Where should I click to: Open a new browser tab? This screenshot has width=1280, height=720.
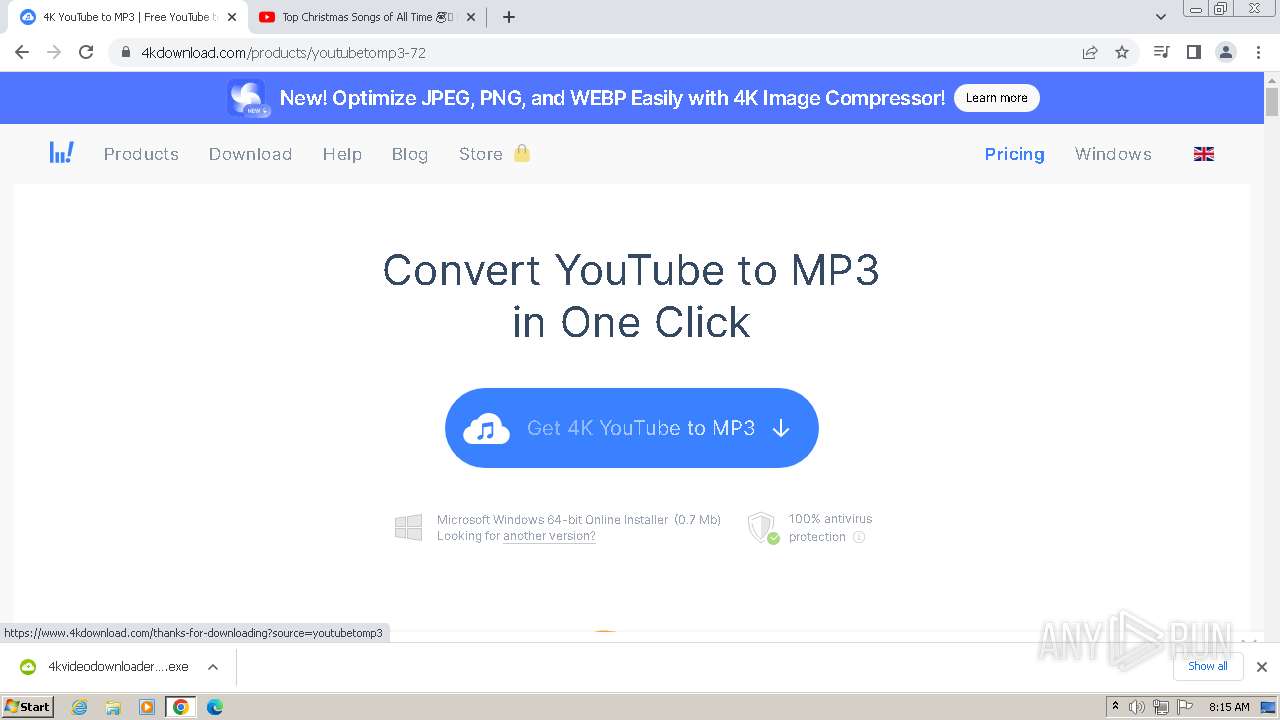508,17
